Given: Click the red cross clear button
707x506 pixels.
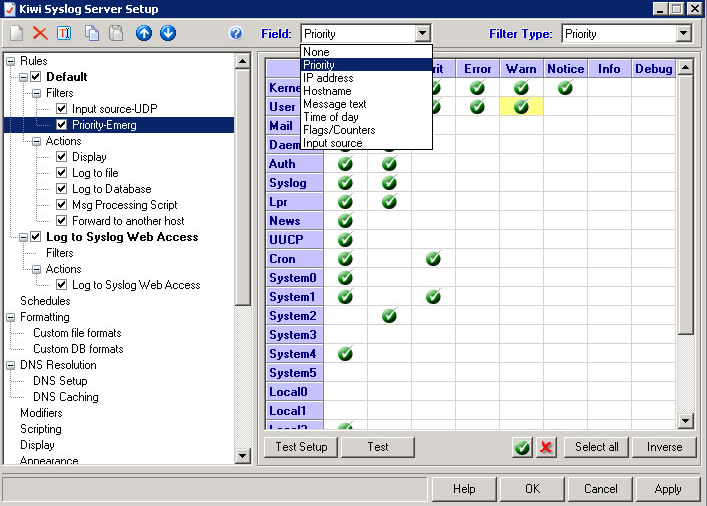Looking at the screenshot, I should (x=546, y=447).
